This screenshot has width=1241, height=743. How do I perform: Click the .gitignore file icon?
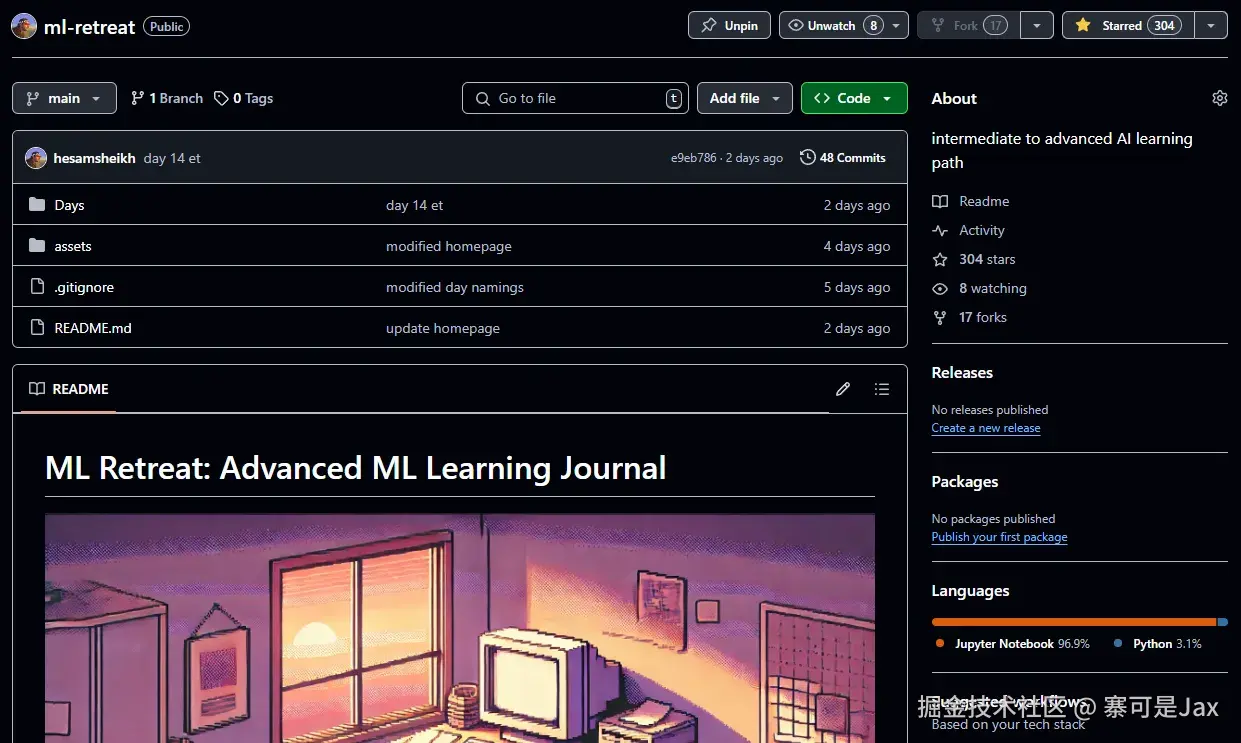point(37,287)
